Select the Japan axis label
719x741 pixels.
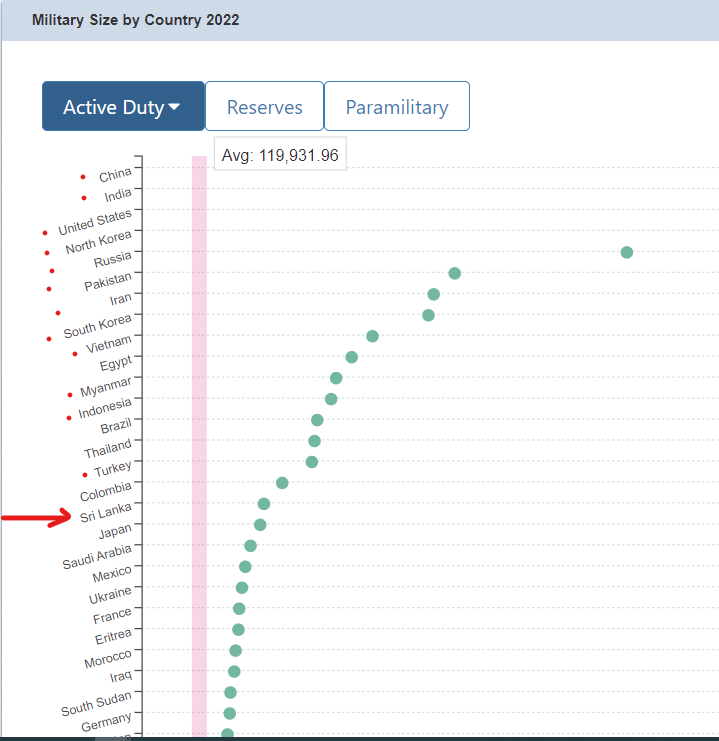click(x=115, y=531)
